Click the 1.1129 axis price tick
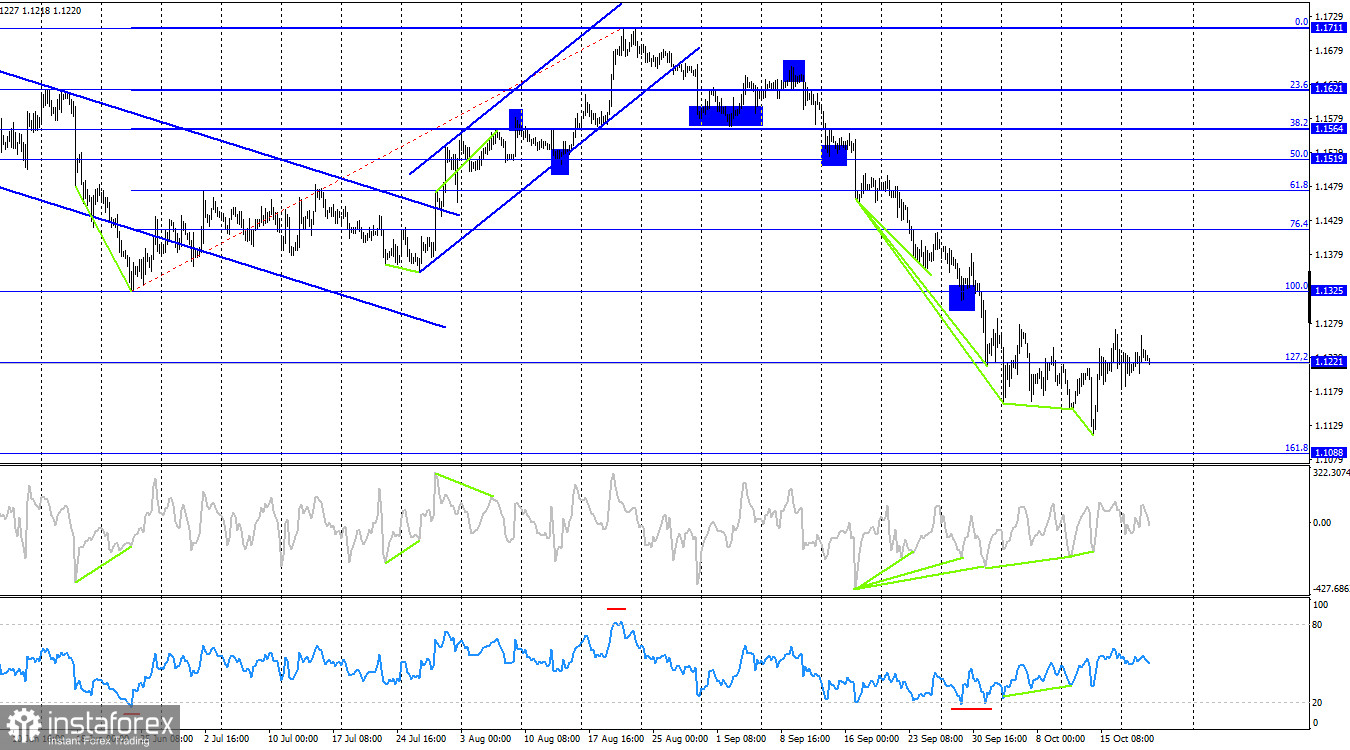The height and width of the screenshot is (750, 1350). tap(1330, 425)
